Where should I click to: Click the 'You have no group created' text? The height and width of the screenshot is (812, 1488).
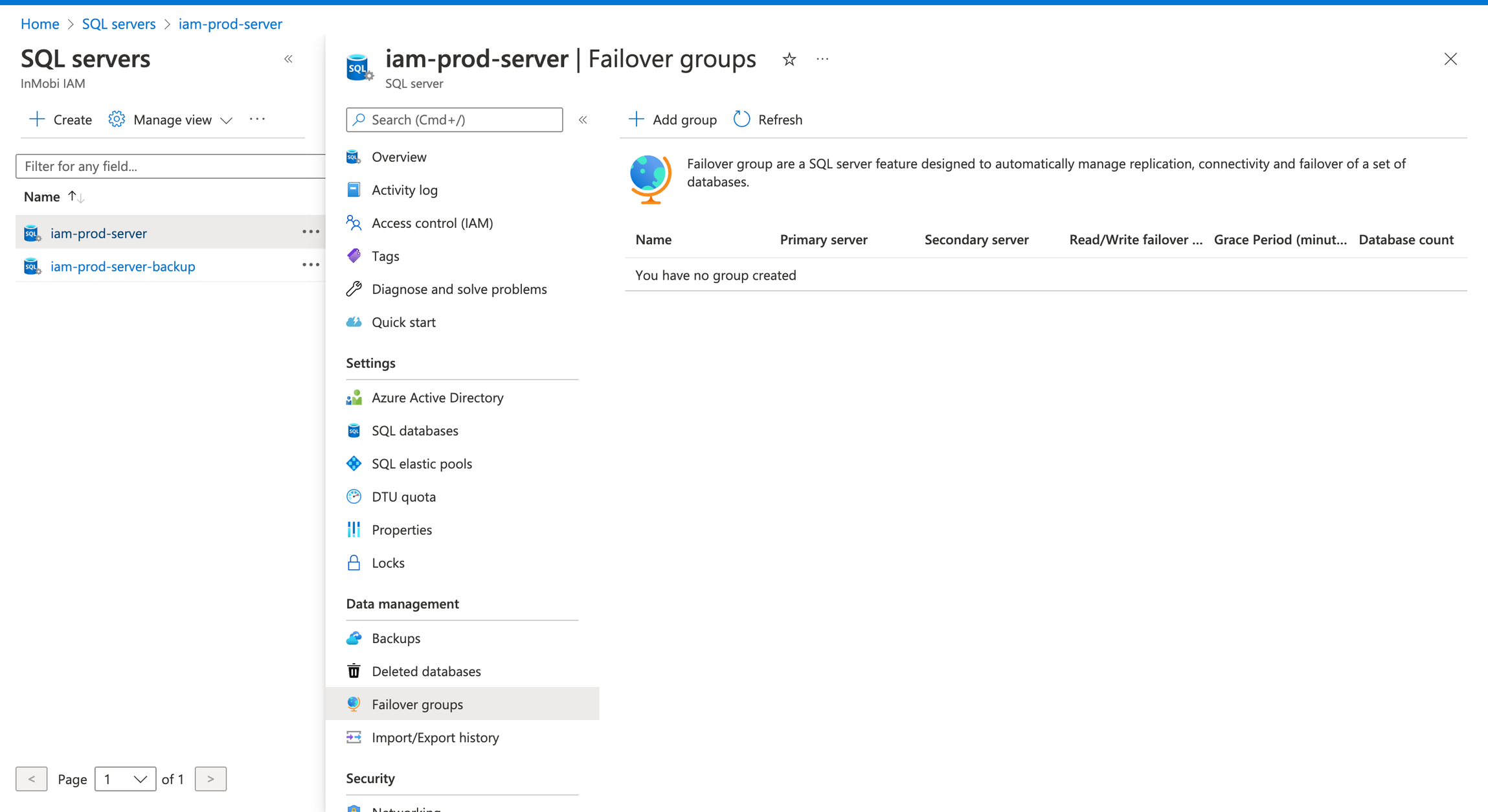pos(716,275)
